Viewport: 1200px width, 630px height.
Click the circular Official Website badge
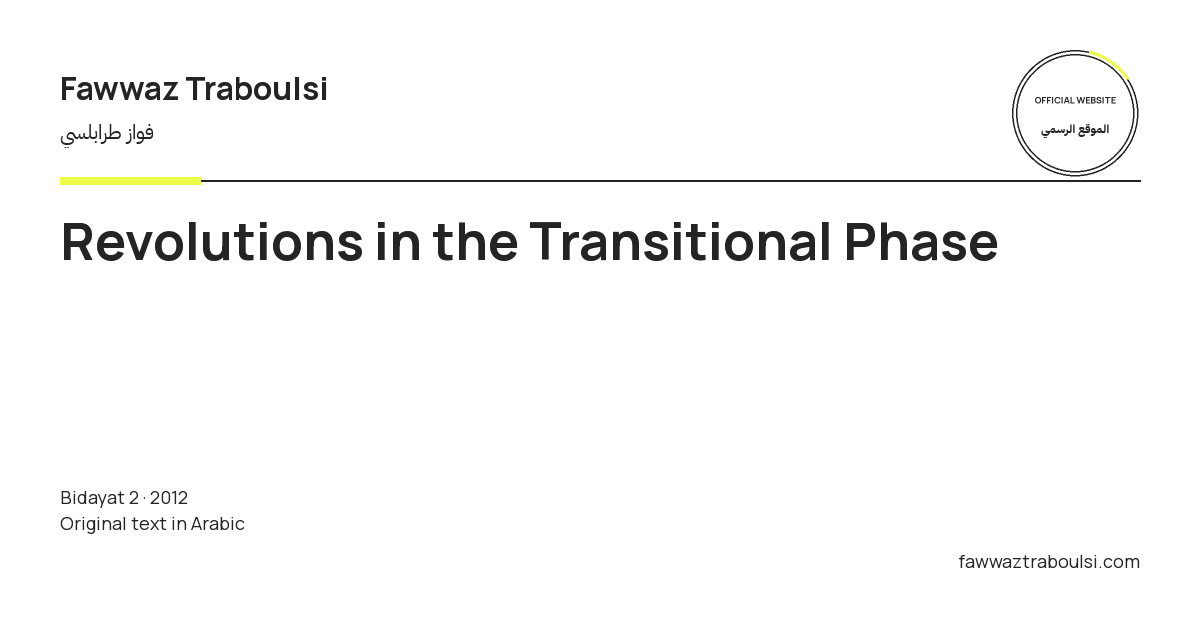pos(1075,113)
